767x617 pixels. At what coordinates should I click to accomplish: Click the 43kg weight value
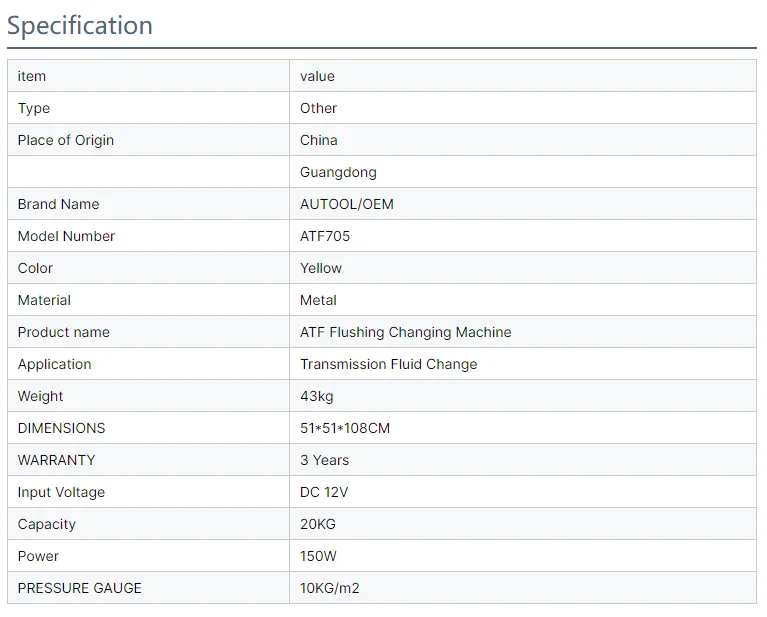coord(317,396)
